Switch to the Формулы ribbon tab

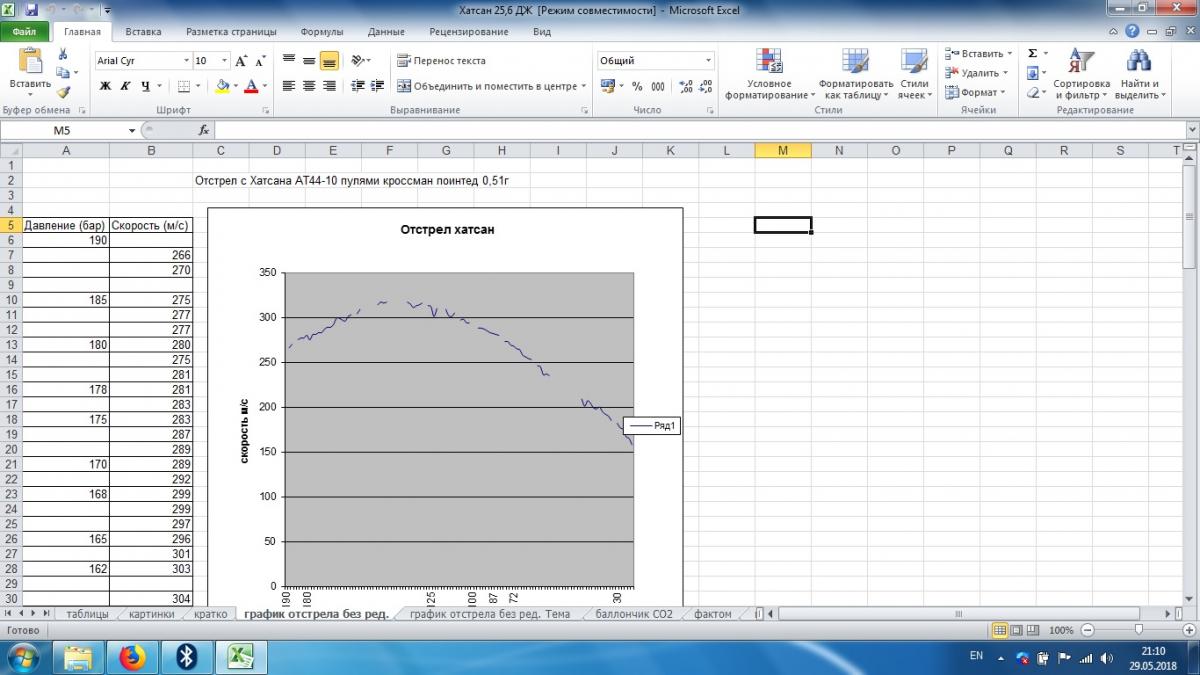click(x=322, y=31)
